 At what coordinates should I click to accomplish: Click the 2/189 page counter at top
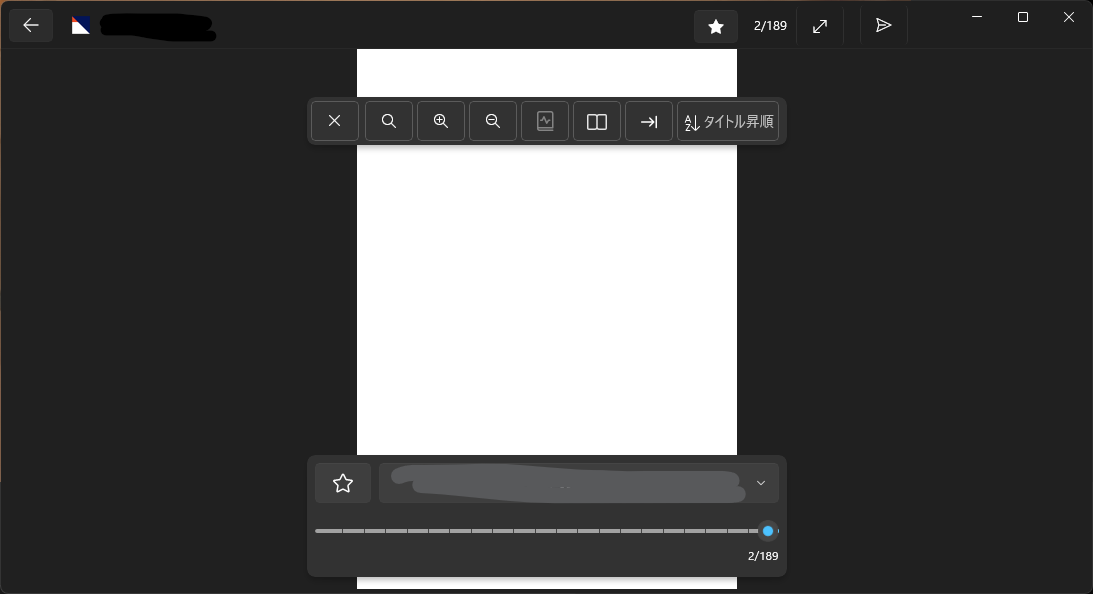770,26
